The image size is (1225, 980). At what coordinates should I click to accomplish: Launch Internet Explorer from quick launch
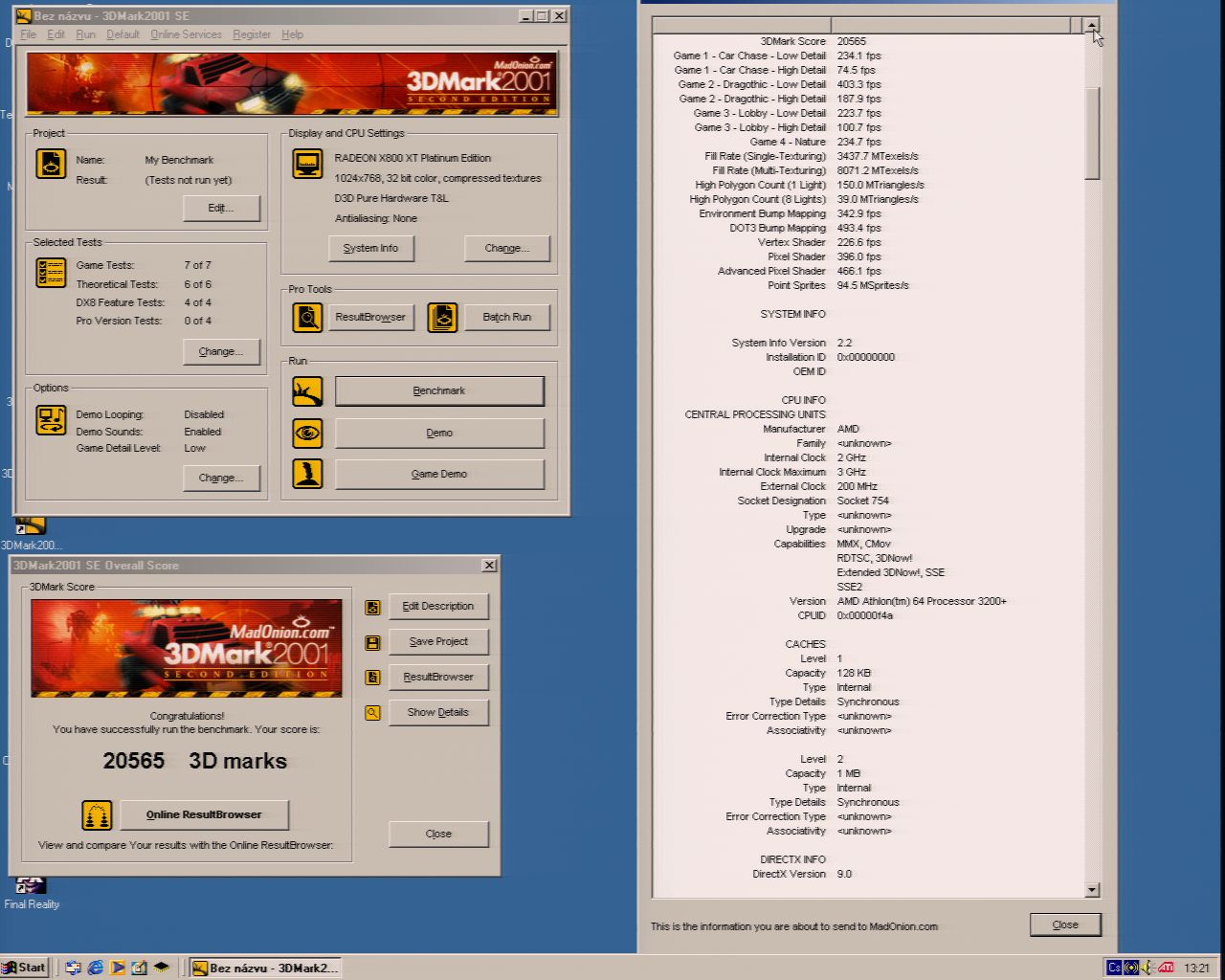pos(96,968)
